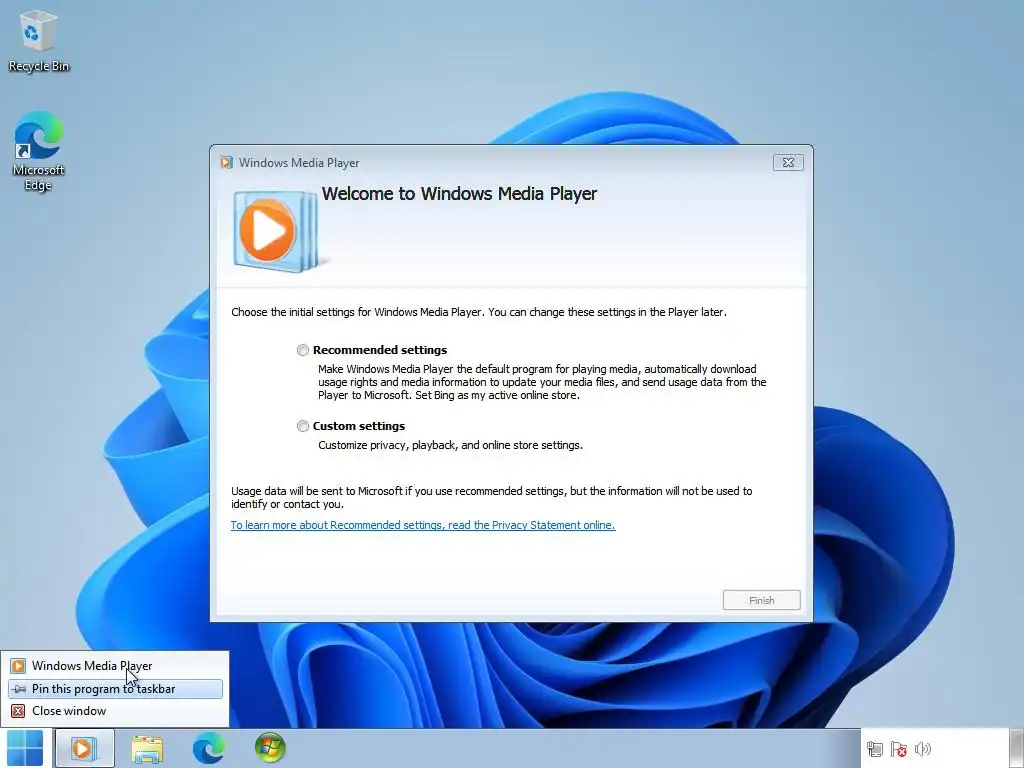Select Pin this program to taskbar
1024x768 pixels.
(x=115, y=689)
